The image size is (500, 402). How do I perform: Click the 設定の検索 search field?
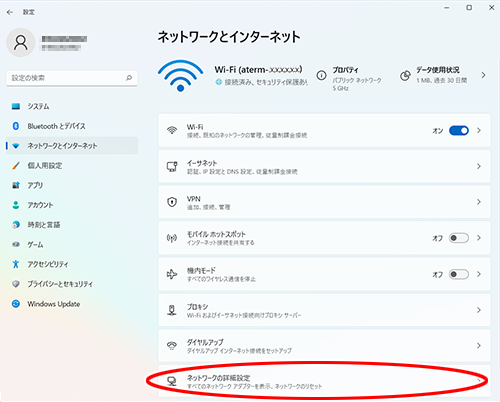click(x=72, y=78)
